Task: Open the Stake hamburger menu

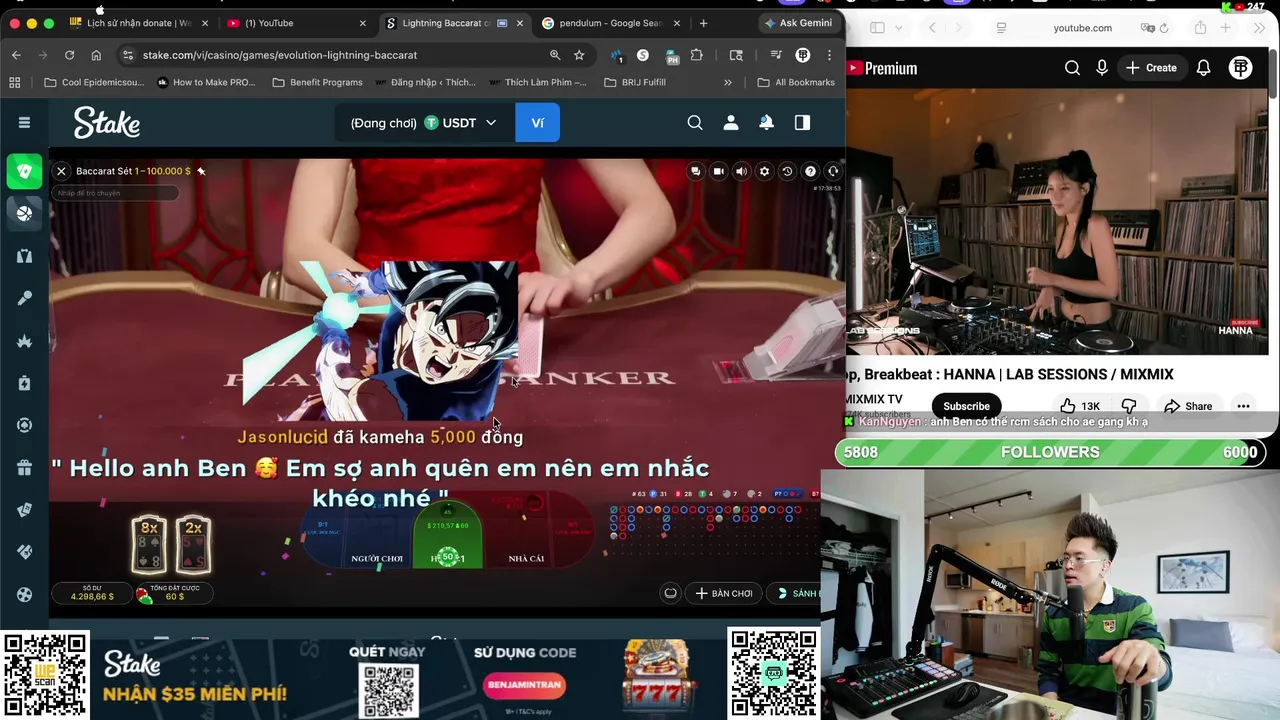Action: point(24,122)
